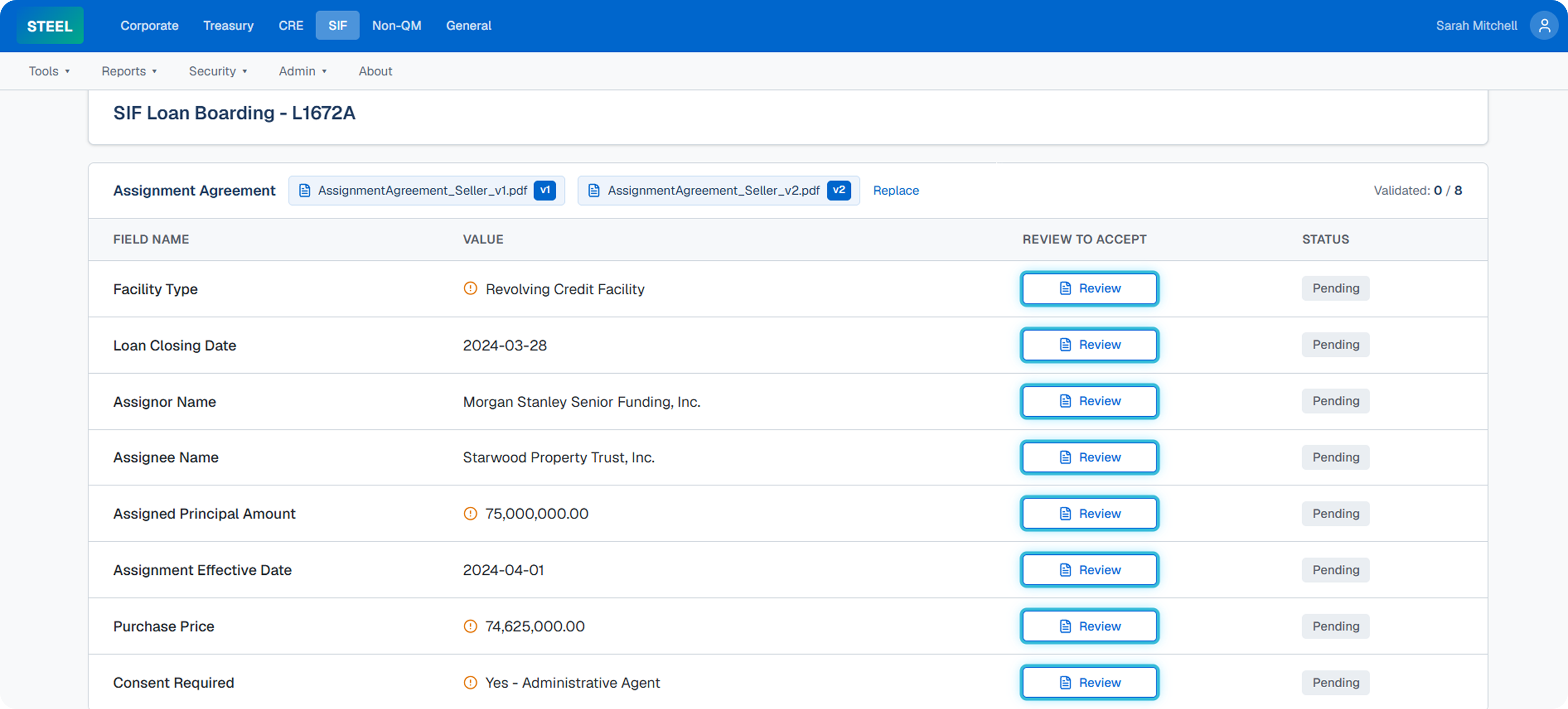Click the Consent Required field name
The width and height of the screenshot is (1568, 709).
[x=173, y=683]
